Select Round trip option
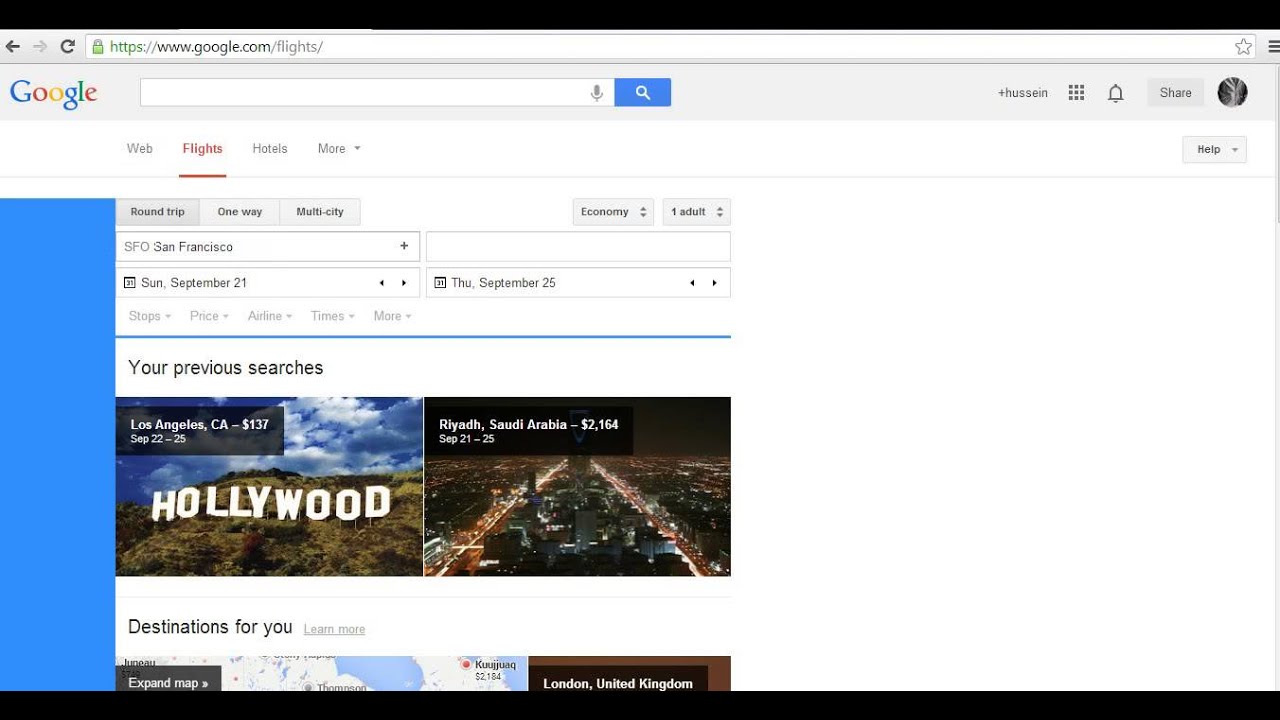This screenshot has height=720, width=1280. pos(158,212)
